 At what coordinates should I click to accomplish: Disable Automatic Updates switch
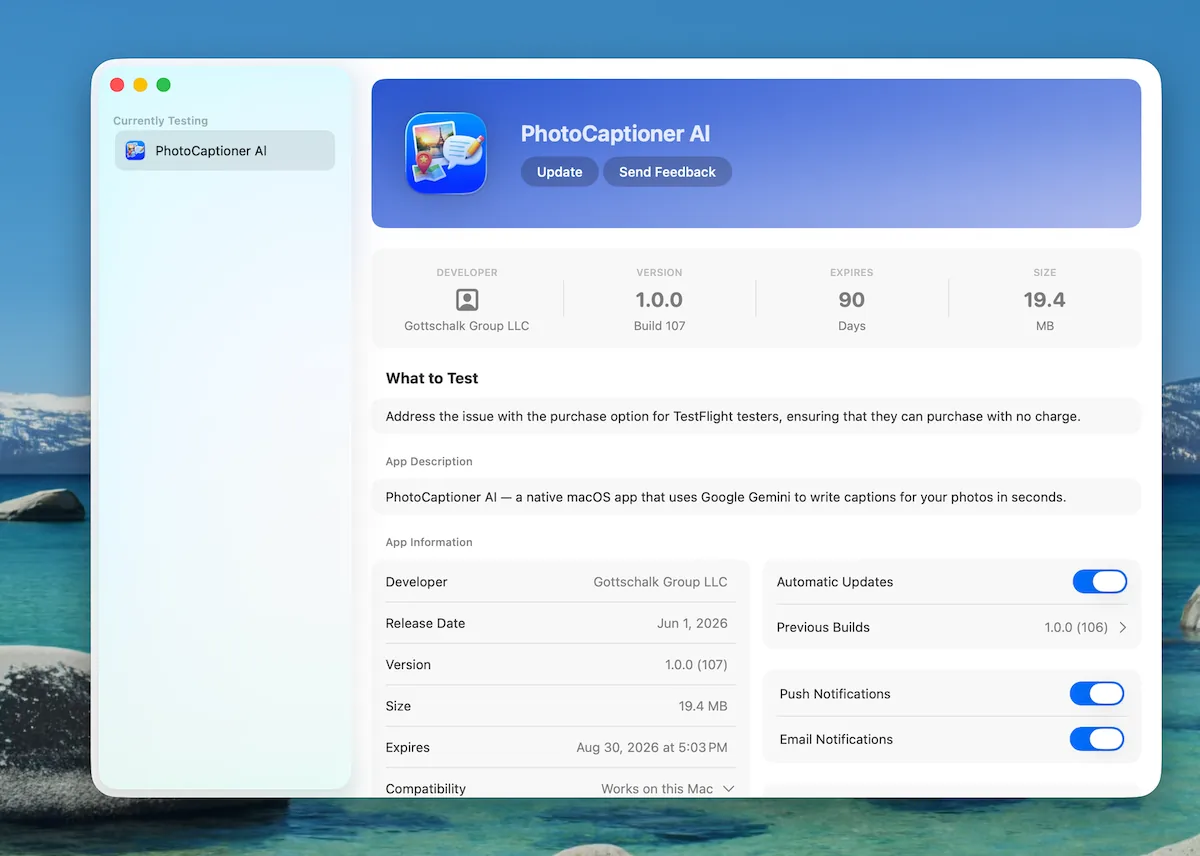(x=1100, y=582)
